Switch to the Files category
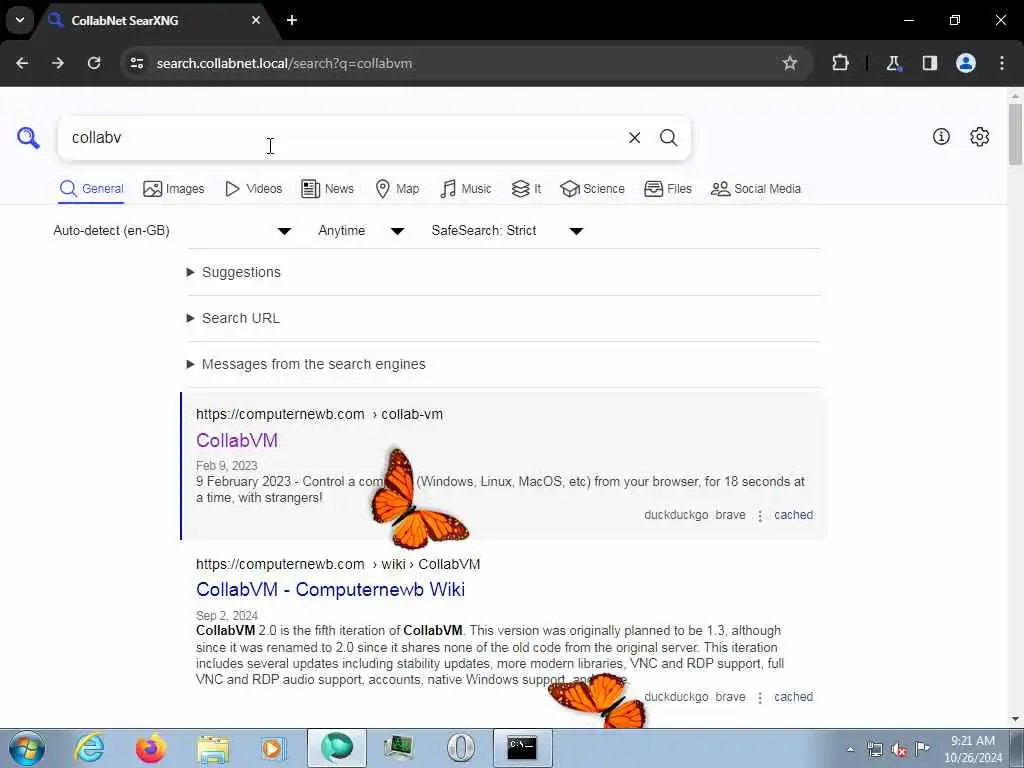This screenshot has width=1024, height=768. click(x=667, y=189)
